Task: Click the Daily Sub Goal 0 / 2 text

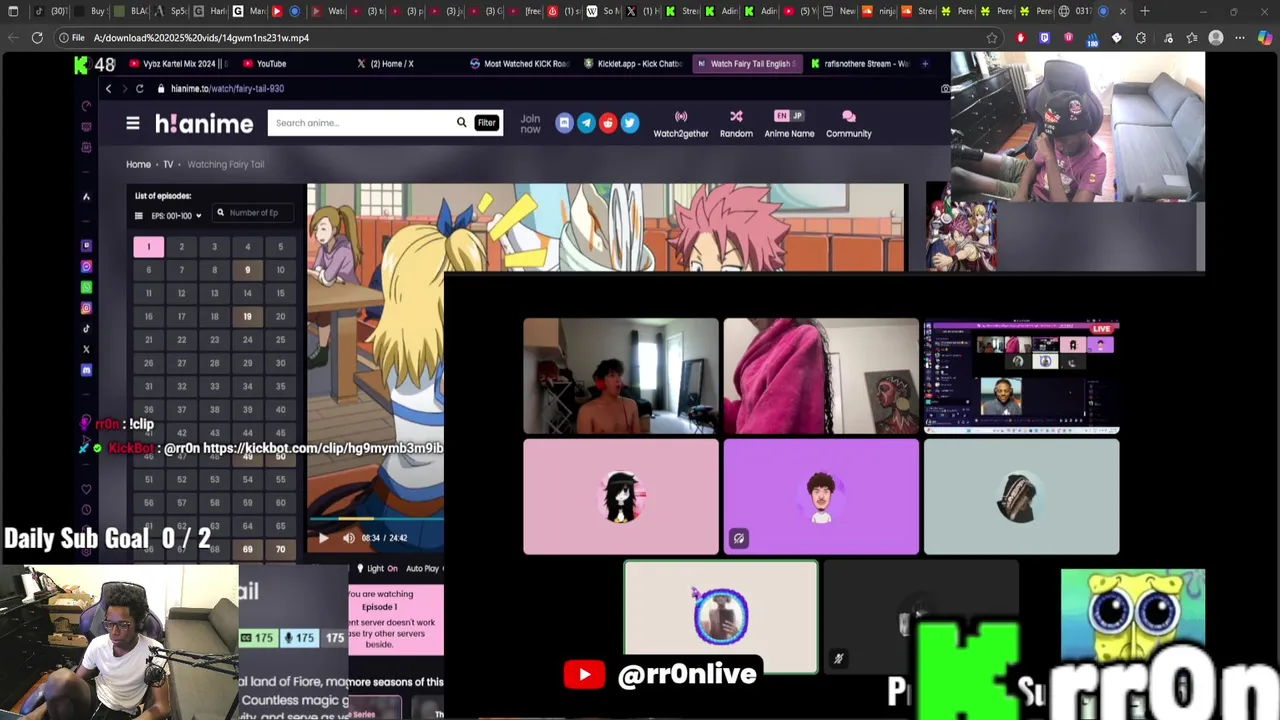Action: pos(108,538)
